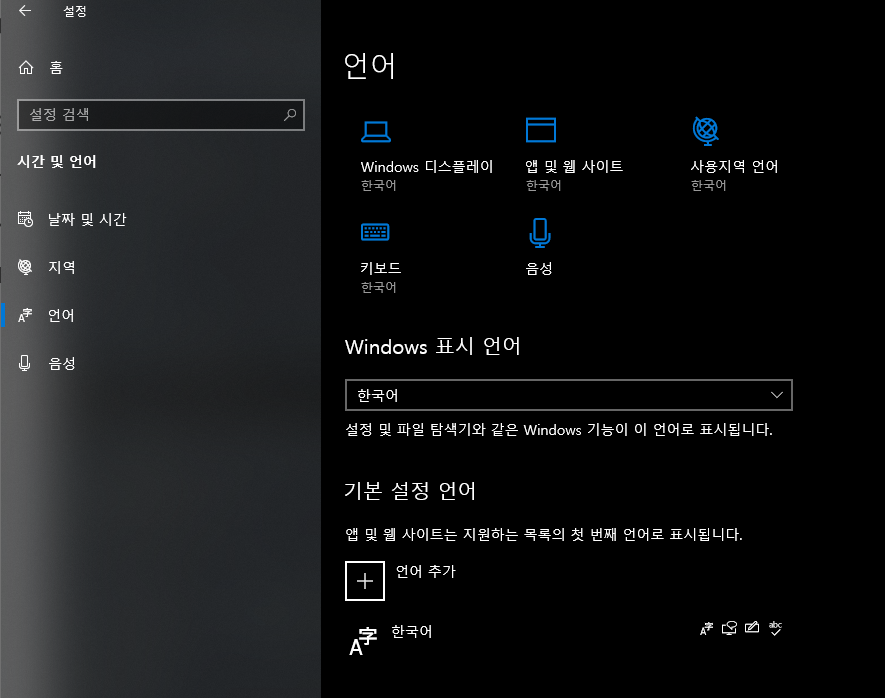885x698 pixels.
Task: Click the microphone icon beside sidebar 음성
Action: point(24,363)
